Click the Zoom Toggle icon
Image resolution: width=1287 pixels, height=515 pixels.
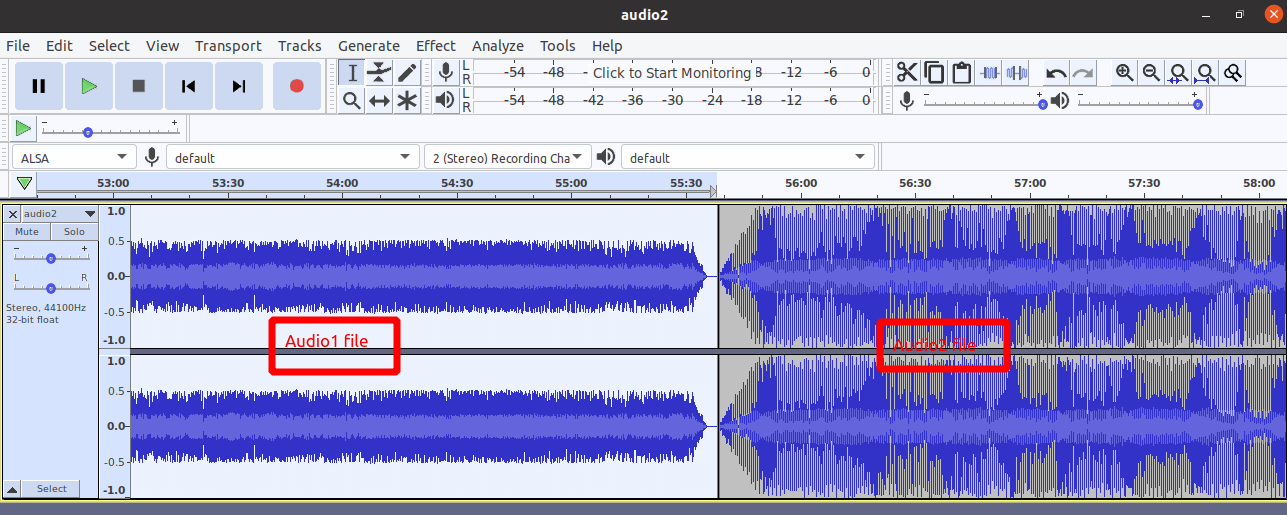pos(1233,72)
